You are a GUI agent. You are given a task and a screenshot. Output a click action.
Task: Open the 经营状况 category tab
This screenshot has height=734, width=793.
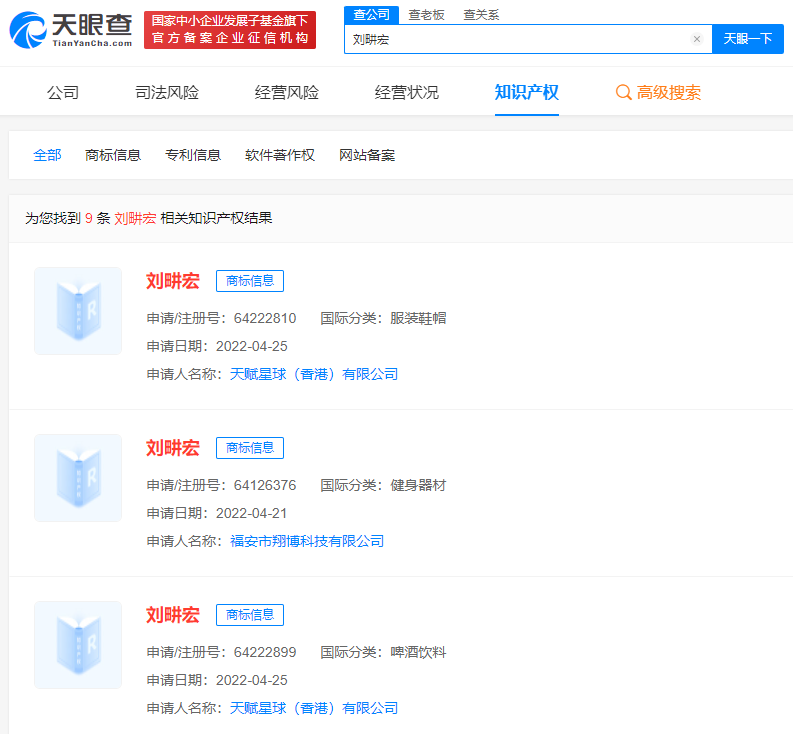point(407,93)
